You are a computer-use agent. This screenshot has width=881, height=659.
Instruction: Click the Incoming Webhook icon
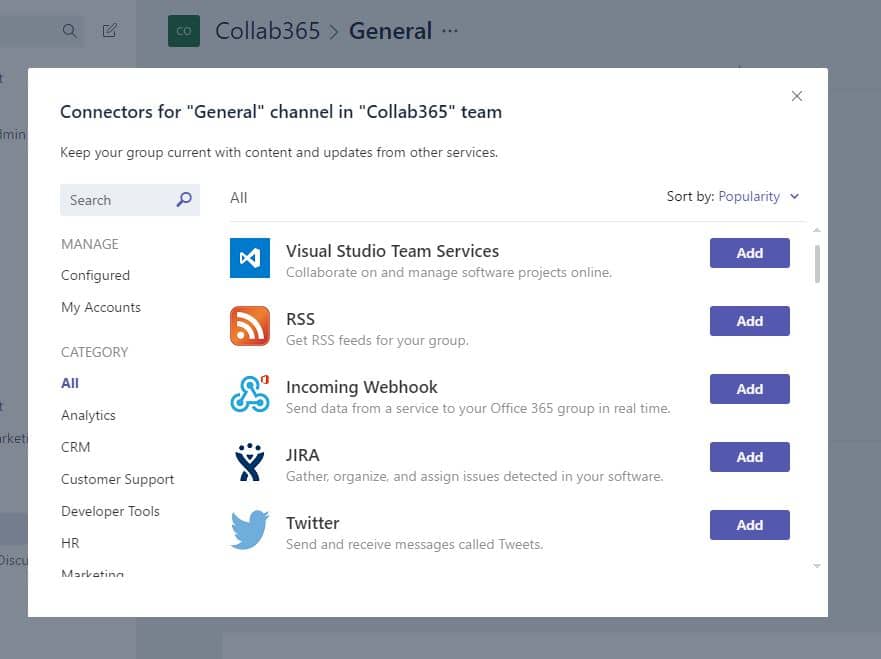coord(249,394)
